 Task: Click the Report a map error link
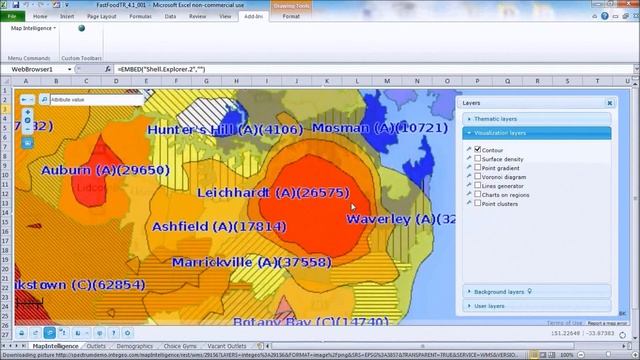(x=607, y=323)
